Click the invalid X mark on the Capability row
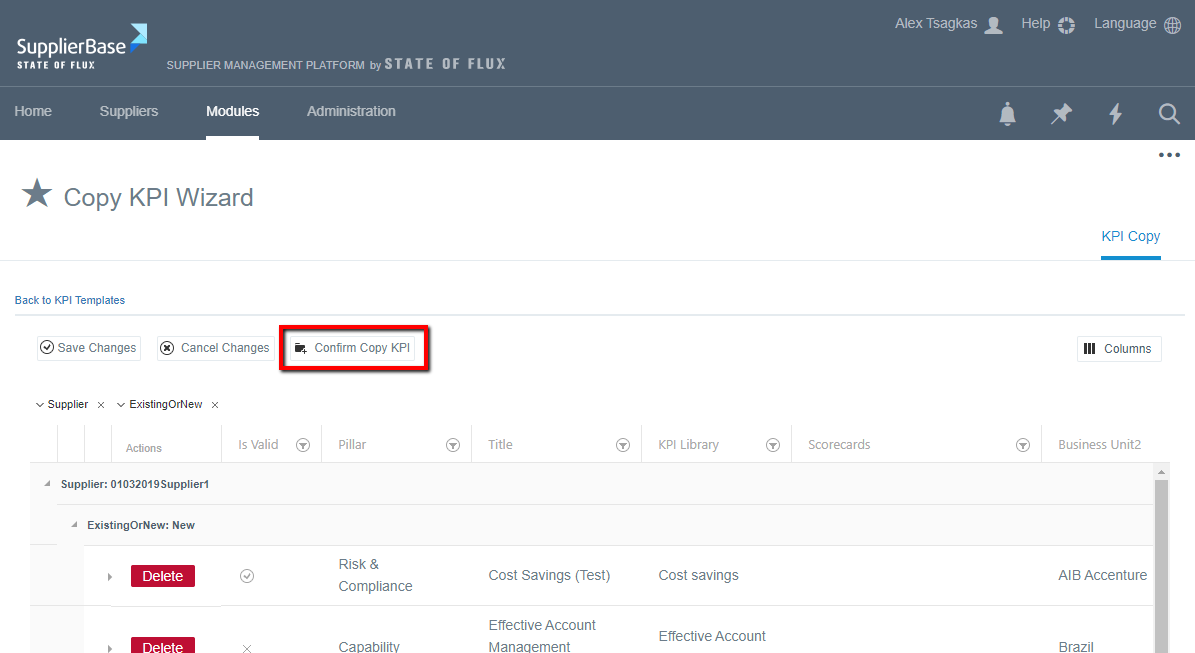This screenshot has height=653, width=1195. [246, 648]
